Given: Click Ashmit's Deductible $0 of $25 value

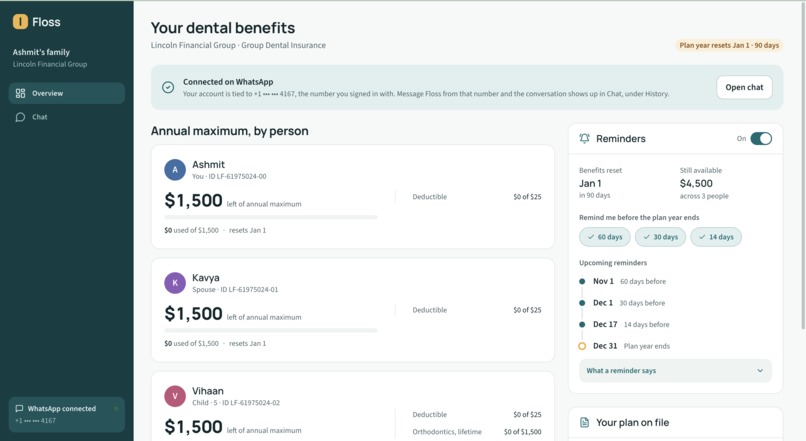Looking at the screenshot, I should 527,197.
